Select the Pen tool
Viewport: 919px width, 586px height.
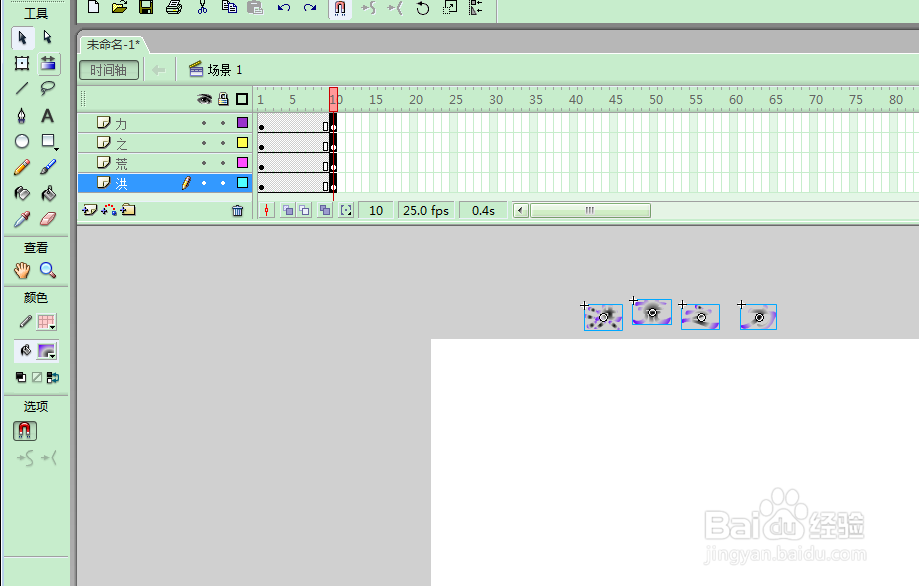pyautogui.click(x=22, y=115)
